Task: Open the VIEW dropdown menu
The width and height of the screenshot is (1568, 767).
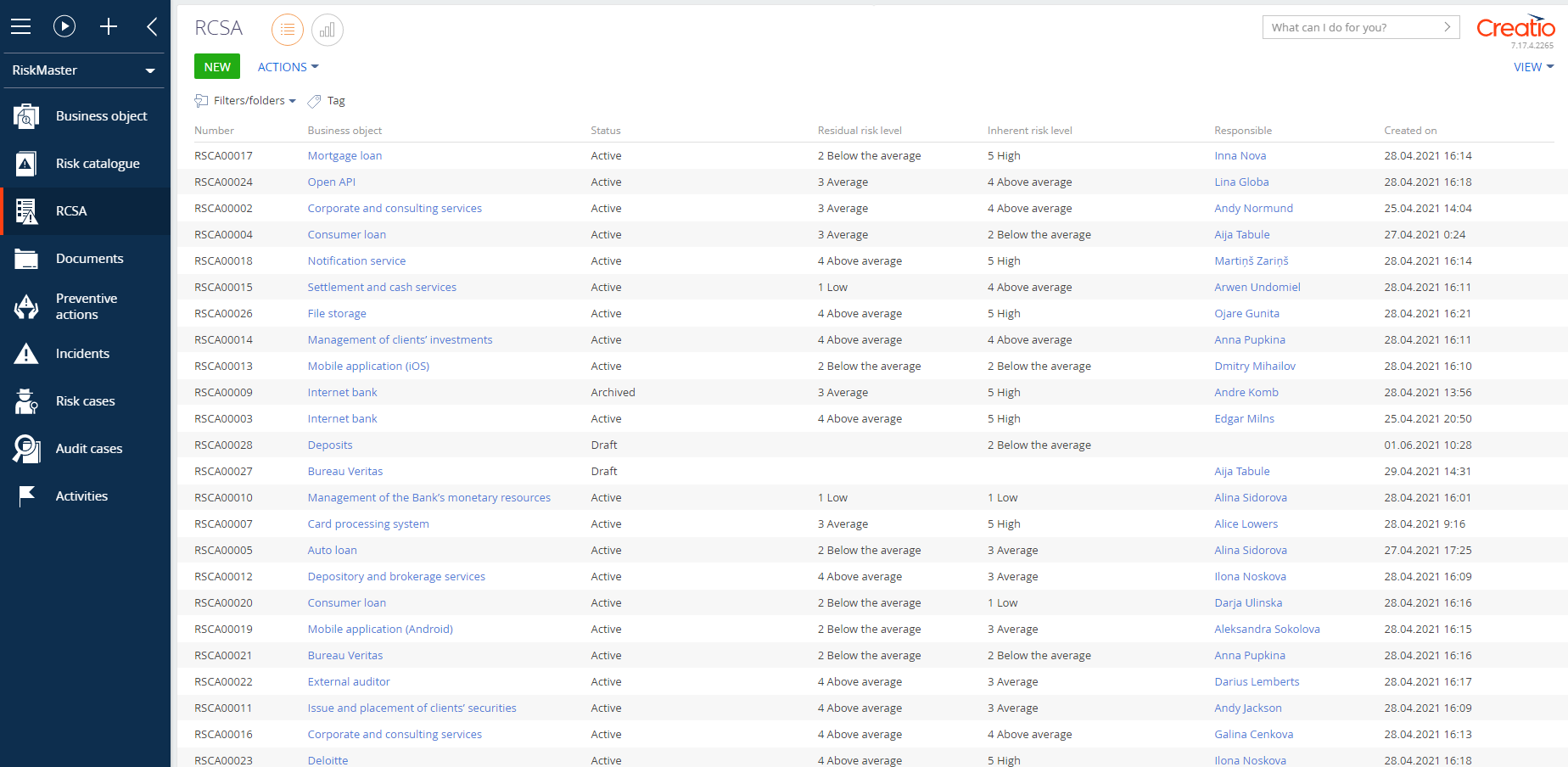Action: (1532, 67)
